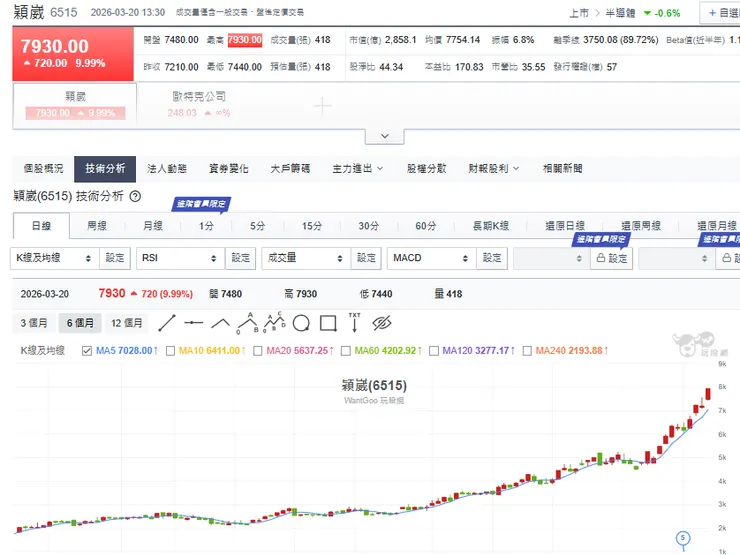The image size is (740, 555).
Task: Set chart range to 6 個月
Action: 80,323
